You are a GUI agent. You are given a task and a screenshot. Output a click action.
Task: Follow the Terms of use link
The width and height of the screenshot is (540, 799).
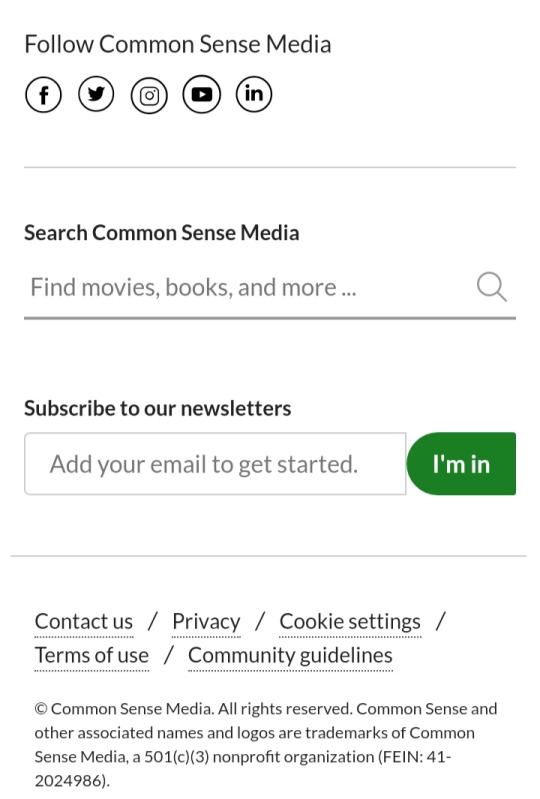pyautogui.click(x=92, y=655)
